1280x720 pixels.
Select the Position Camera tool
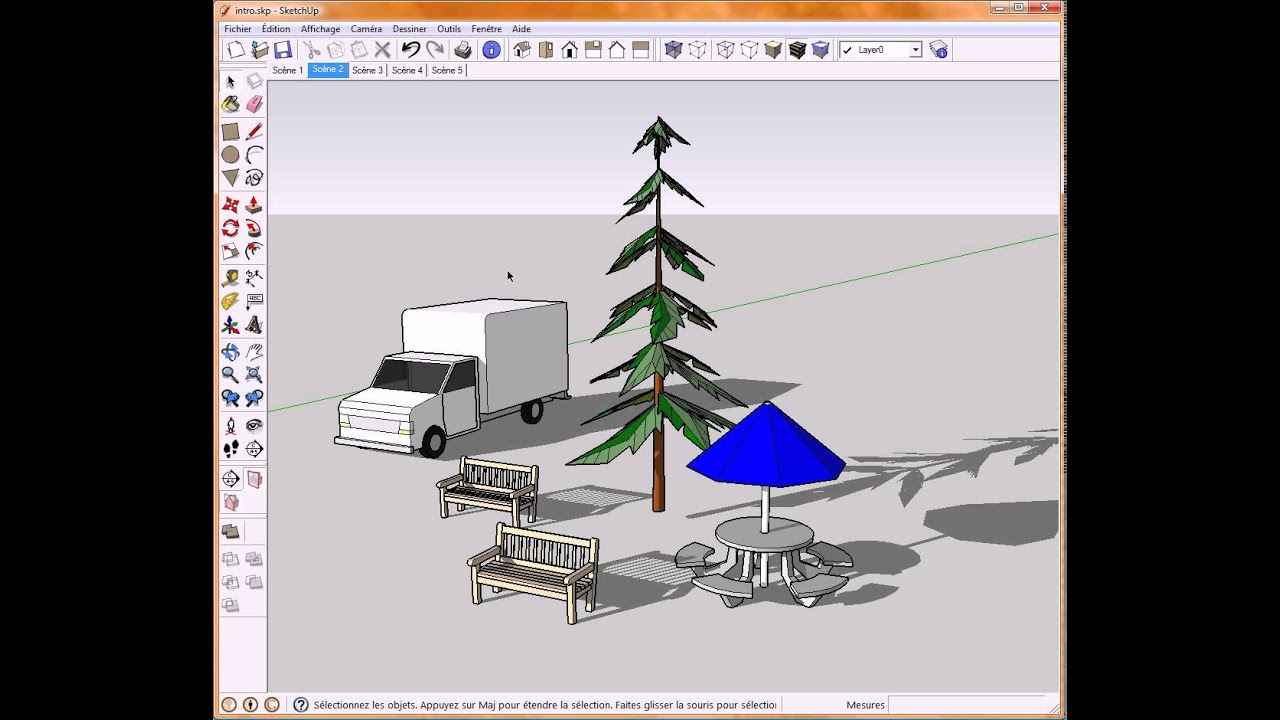230,425
